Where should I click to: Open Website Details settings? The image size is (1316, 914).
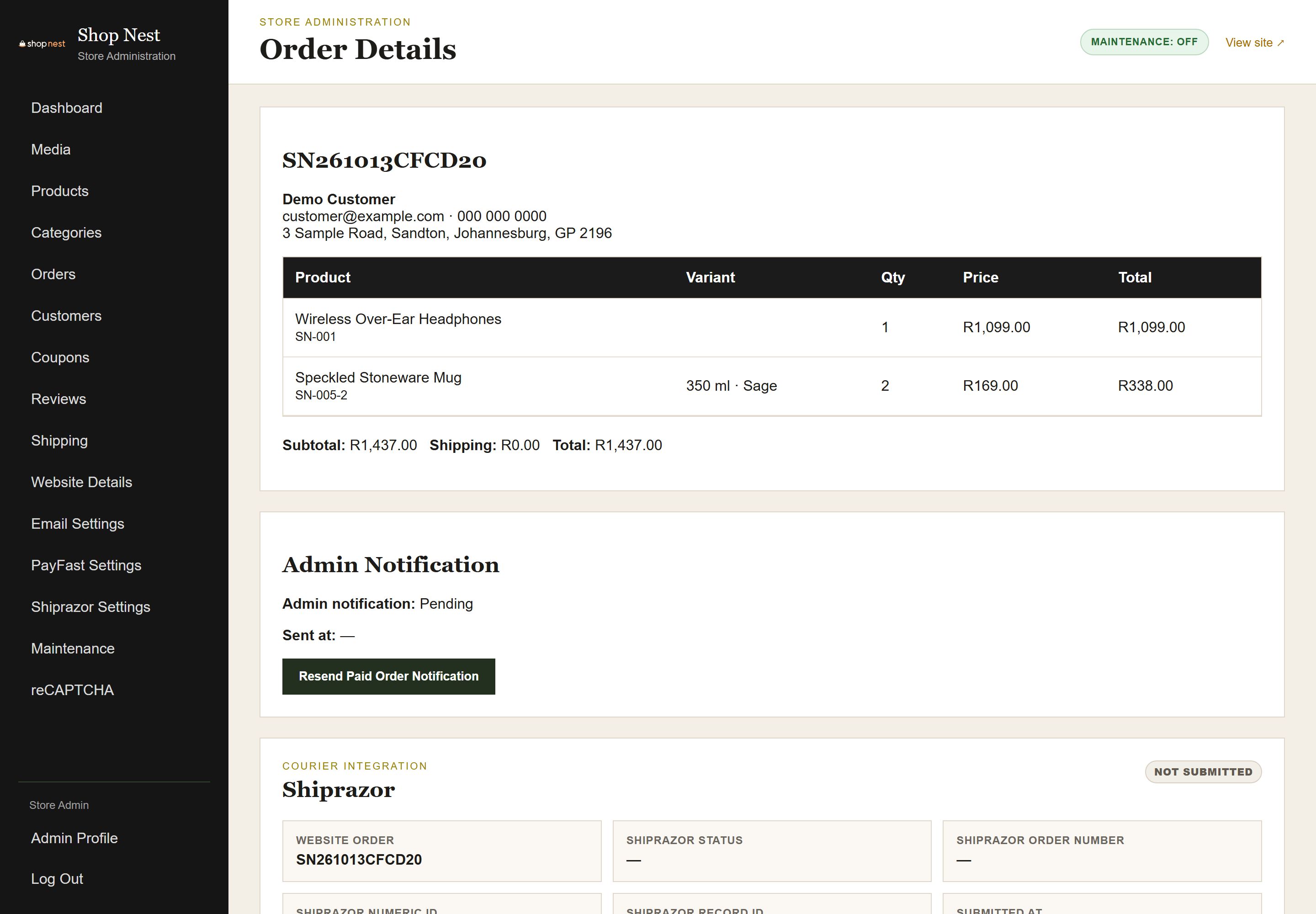tap(81, 482)
